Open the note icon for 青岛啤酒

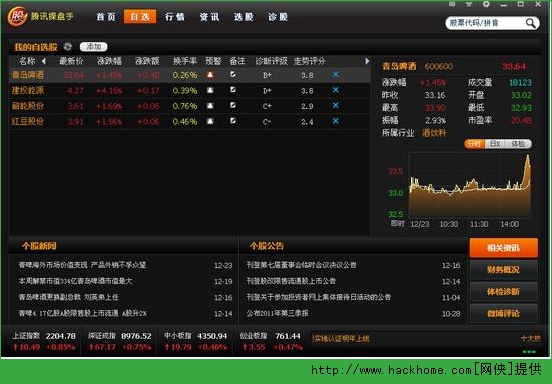point(233,74)
